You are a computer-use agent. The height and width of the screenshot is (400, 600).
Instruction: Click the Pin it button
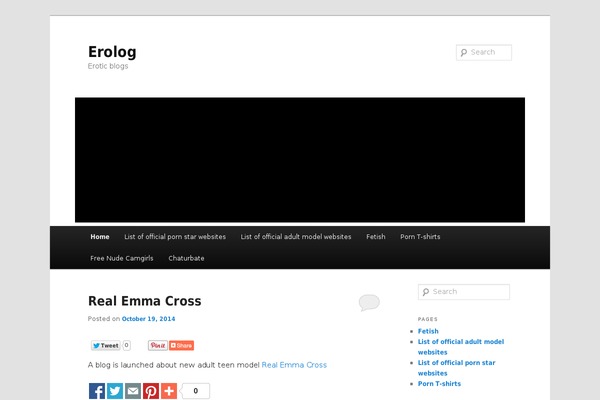(x=158, y=345)
